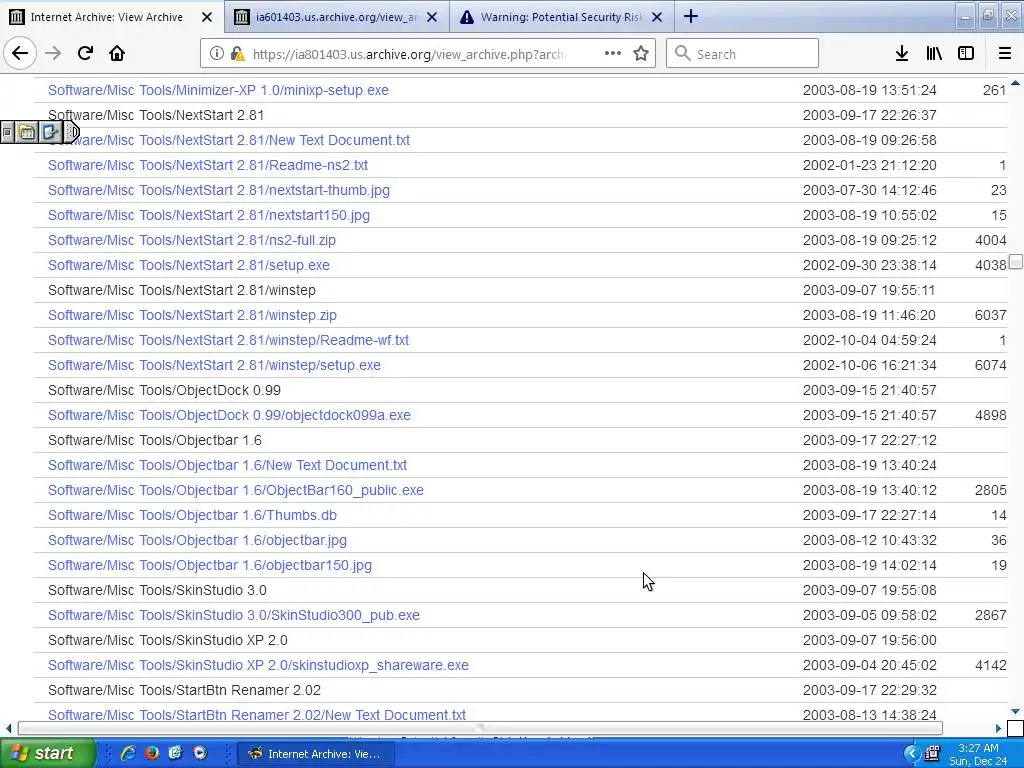Close the Internet Archive: View Archive tab
This screenshot has height=768, width=1024.
(206, 17)
